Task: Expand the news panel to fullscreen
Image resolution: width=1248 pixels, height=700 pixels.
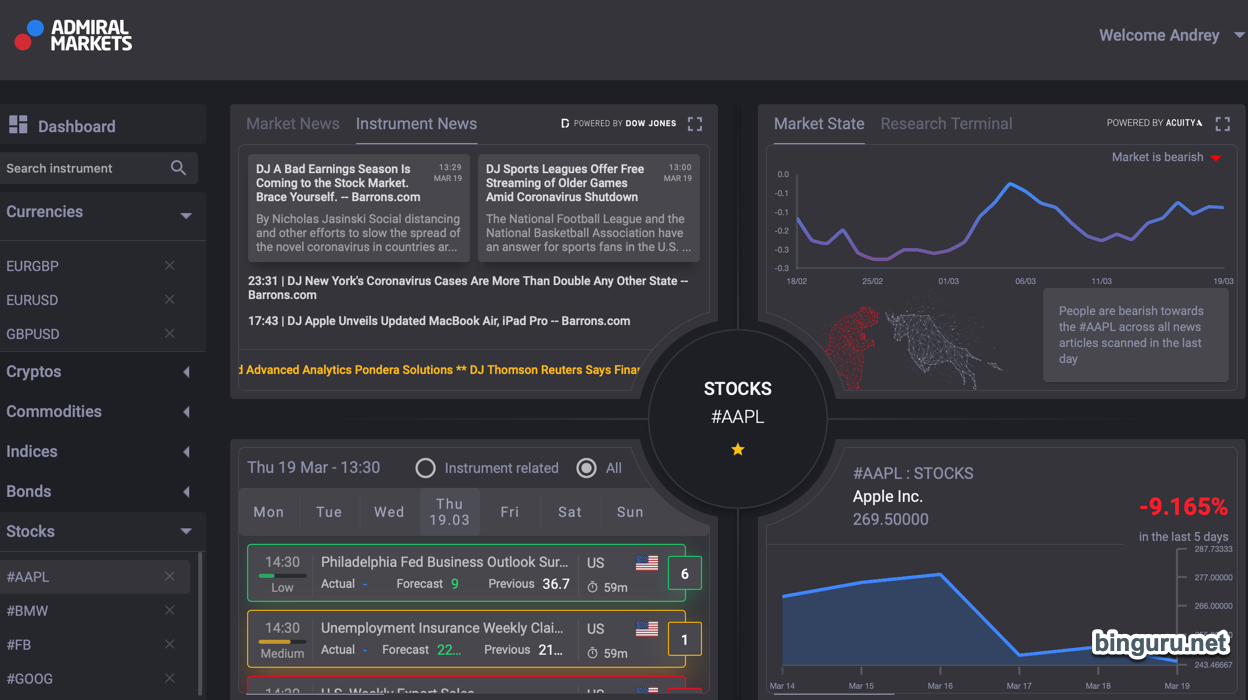Action: (695, 124)
